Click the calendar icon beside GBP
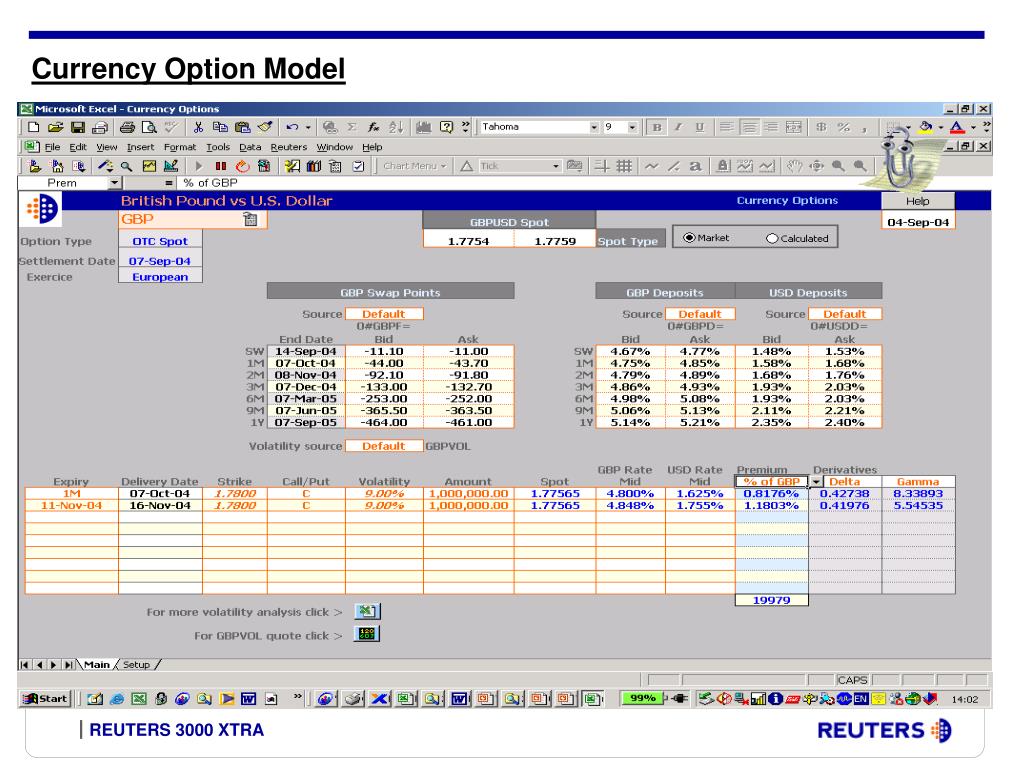The height and width of the screenshot is (768, 1024). point(250,219)
